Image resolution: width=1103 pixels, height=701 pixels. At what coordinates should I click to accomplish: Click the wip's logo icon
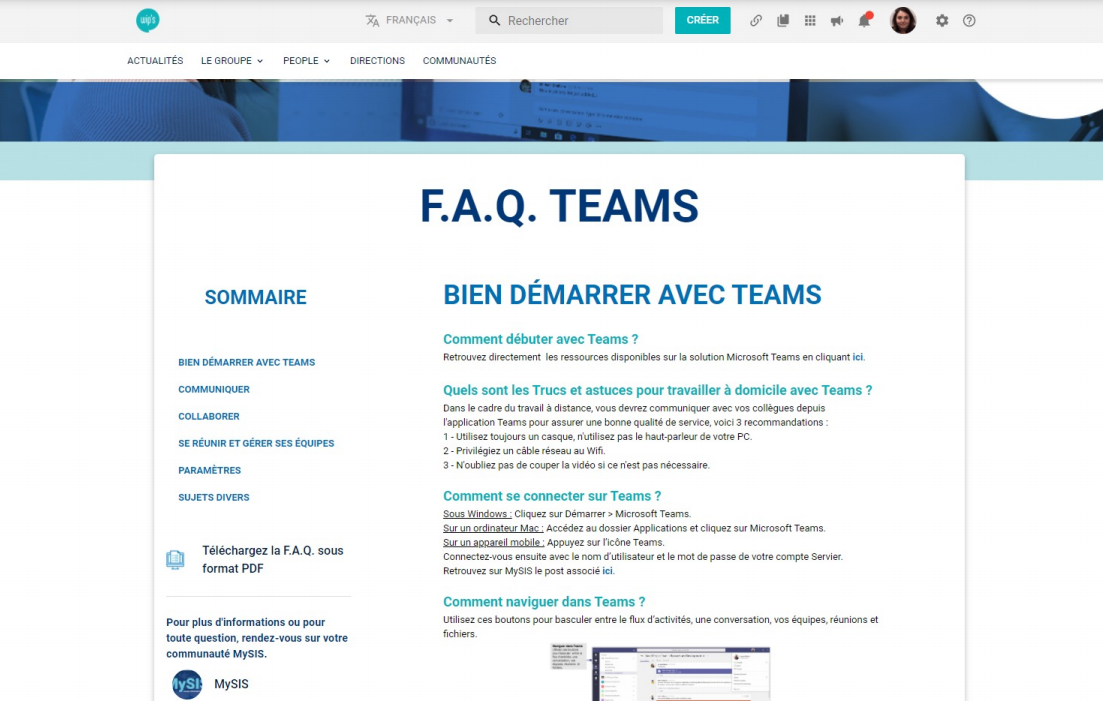point(148,20)
